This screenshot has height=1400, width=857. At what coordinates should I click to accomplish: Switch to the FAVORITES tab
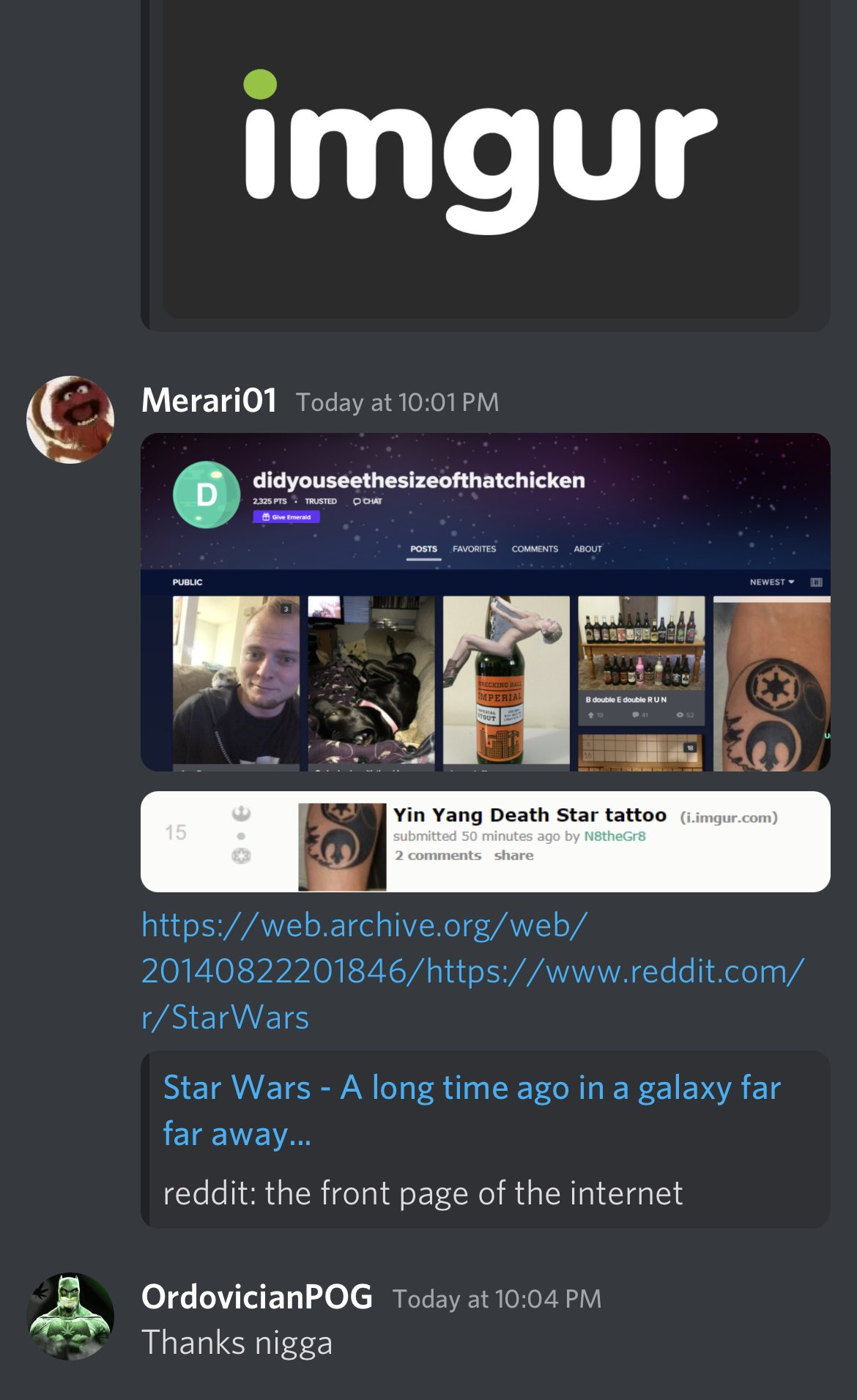tap(474, 549)
